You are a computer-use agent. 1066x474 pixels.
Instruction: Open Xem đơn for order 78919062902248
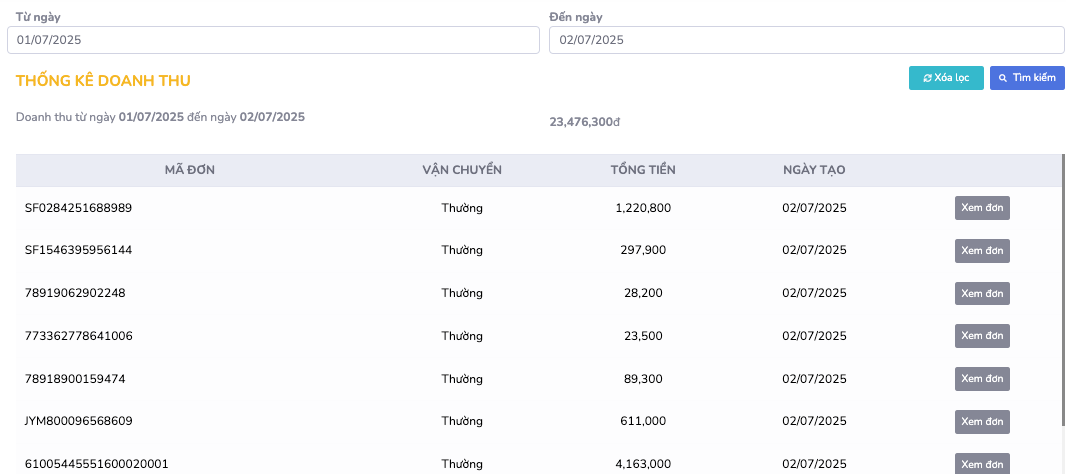(x=982, y=293)
